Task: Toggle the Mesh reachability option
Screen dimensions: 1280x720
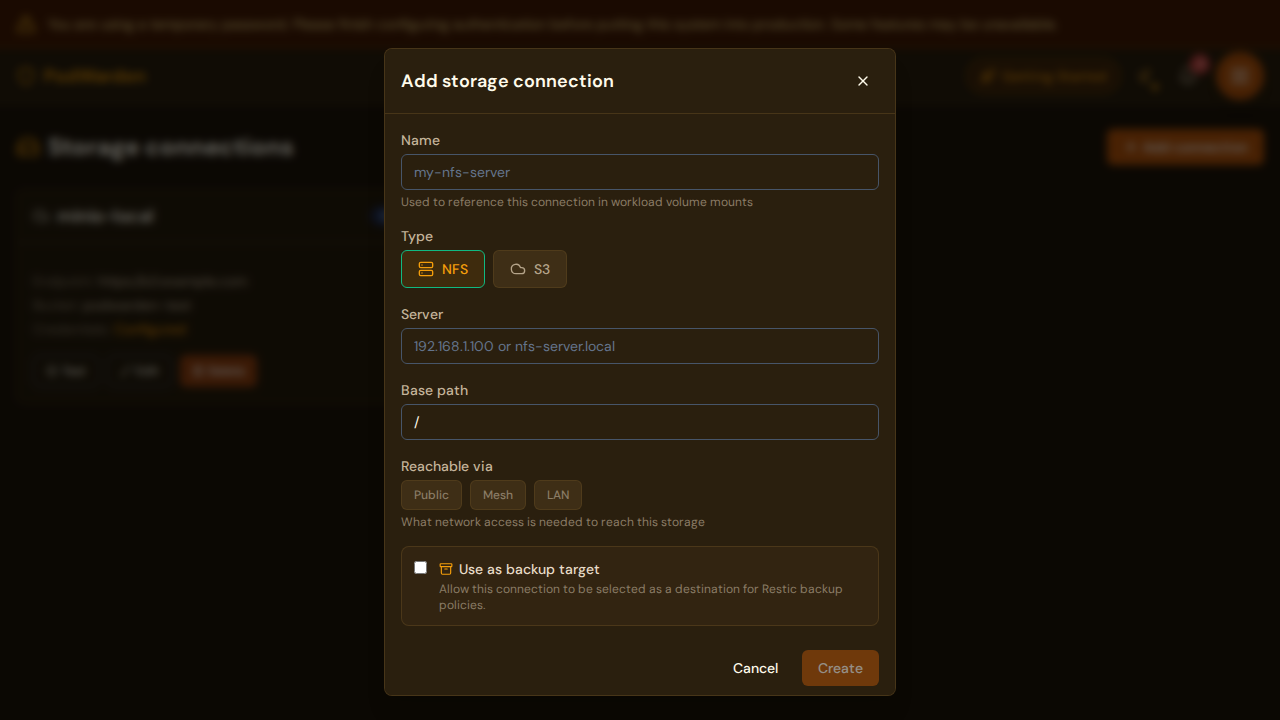Action: click(x=497, y=494)
